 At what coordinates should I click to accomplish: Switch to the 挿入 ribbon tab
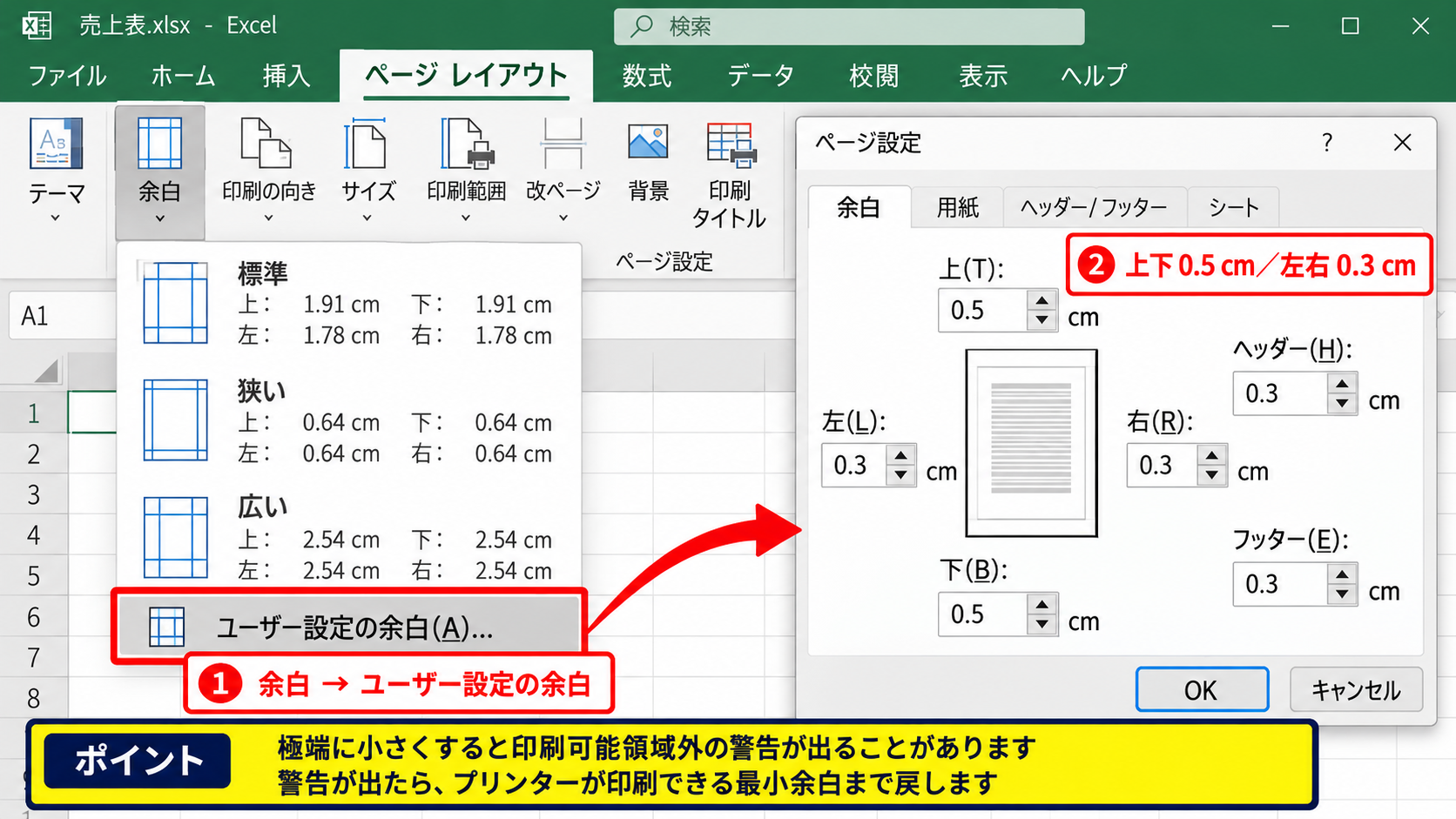point(286,76)
